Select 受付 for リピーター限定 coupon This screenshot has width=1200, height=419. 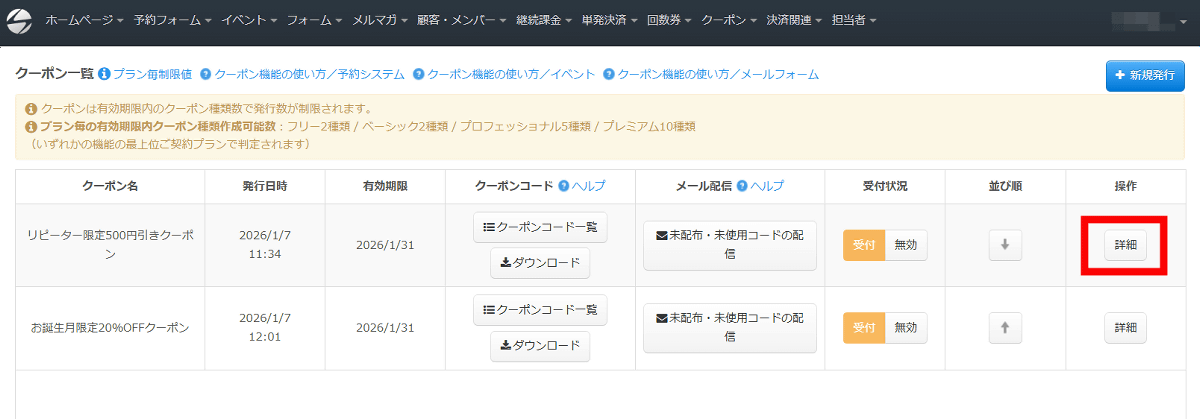(864, 245)
